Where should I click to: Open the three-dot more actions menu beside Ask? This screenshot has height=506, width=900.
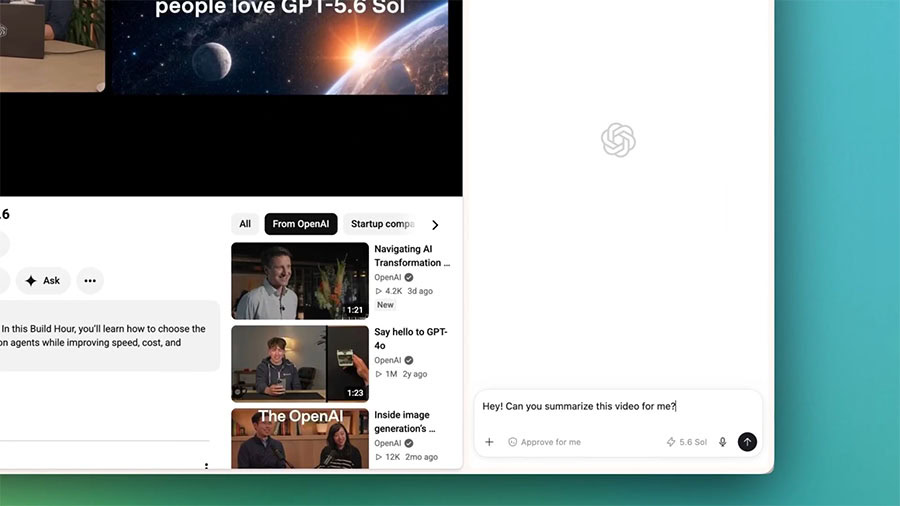click(90, 281)
